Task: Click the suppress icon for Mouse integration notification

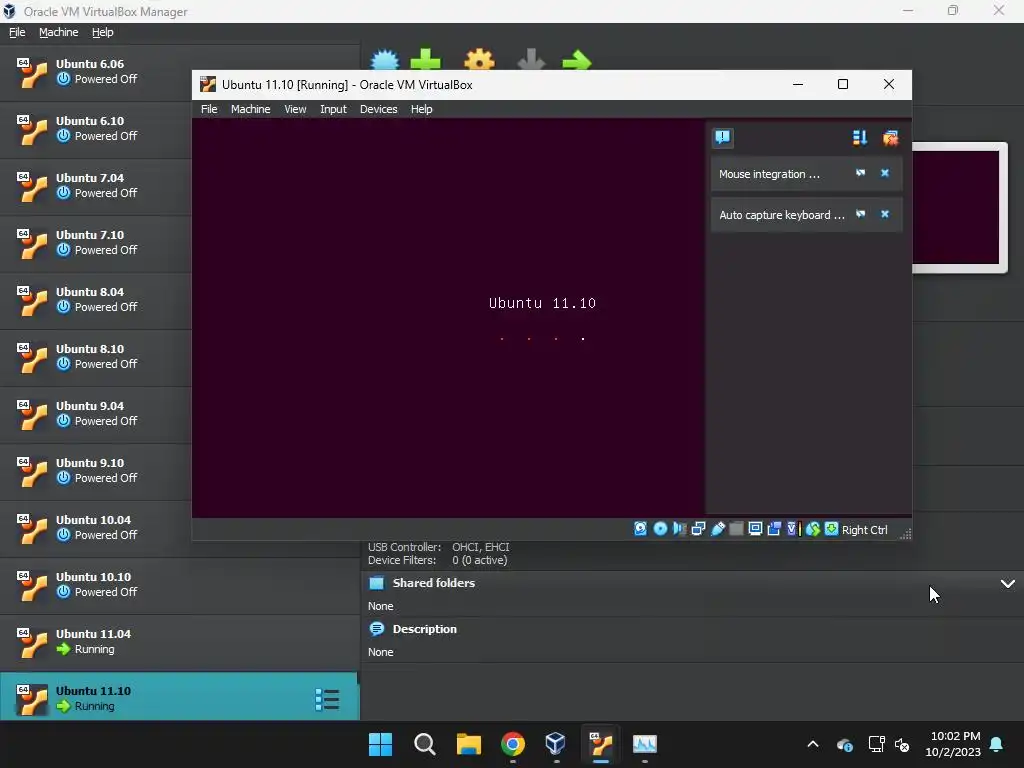Action: (860, 173)
